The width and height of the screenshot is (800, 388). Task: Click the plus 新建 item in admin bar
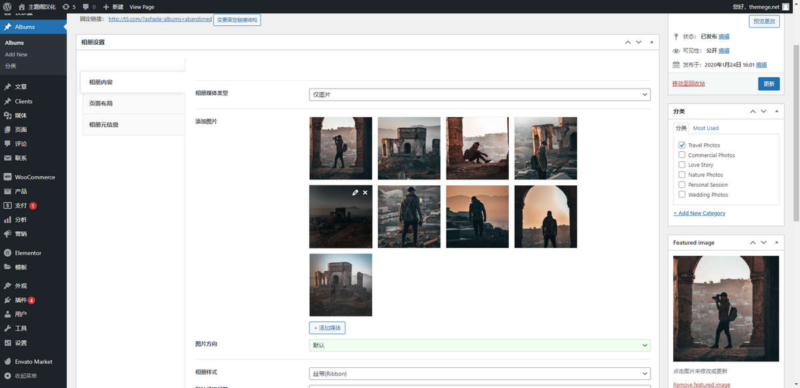113,7
